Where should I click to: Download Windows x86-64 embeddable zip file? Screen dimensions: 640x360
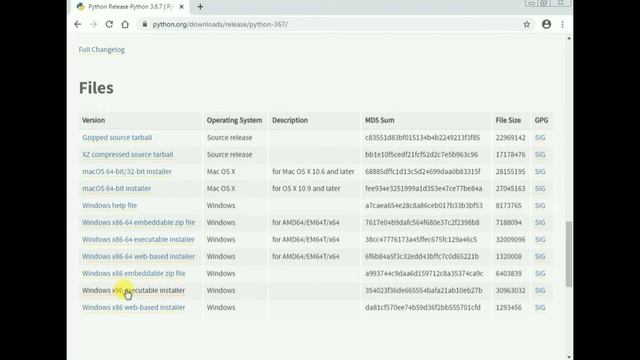(x=138, y=222)
